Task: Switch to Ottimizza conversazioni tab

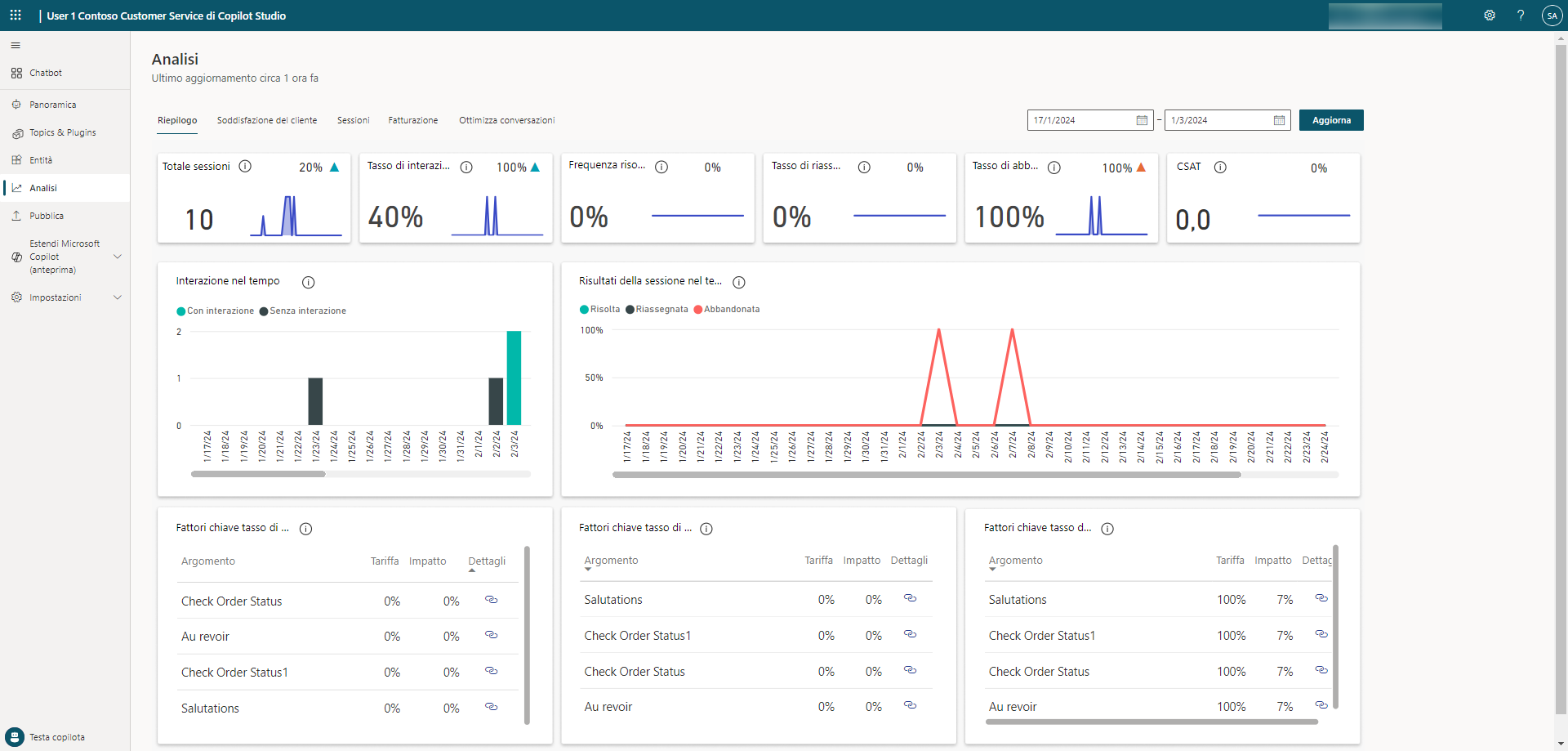Action: pyautogui.click(x=506, y=120)
